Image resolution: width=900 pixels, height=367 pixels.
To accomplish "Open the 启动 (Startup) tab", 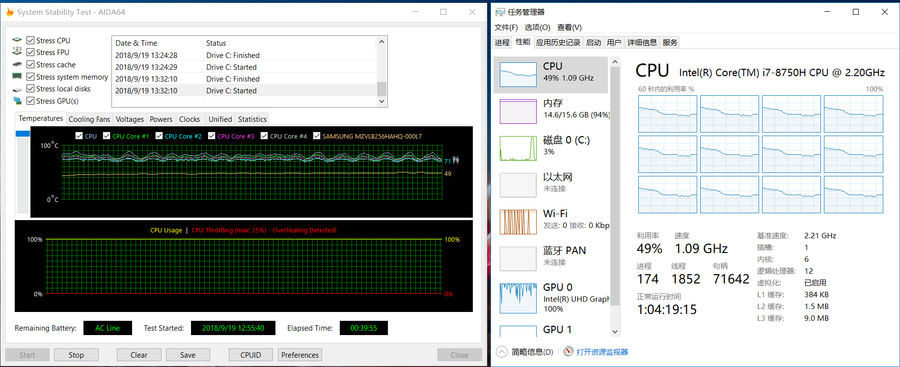I will [x=593, y=42].
